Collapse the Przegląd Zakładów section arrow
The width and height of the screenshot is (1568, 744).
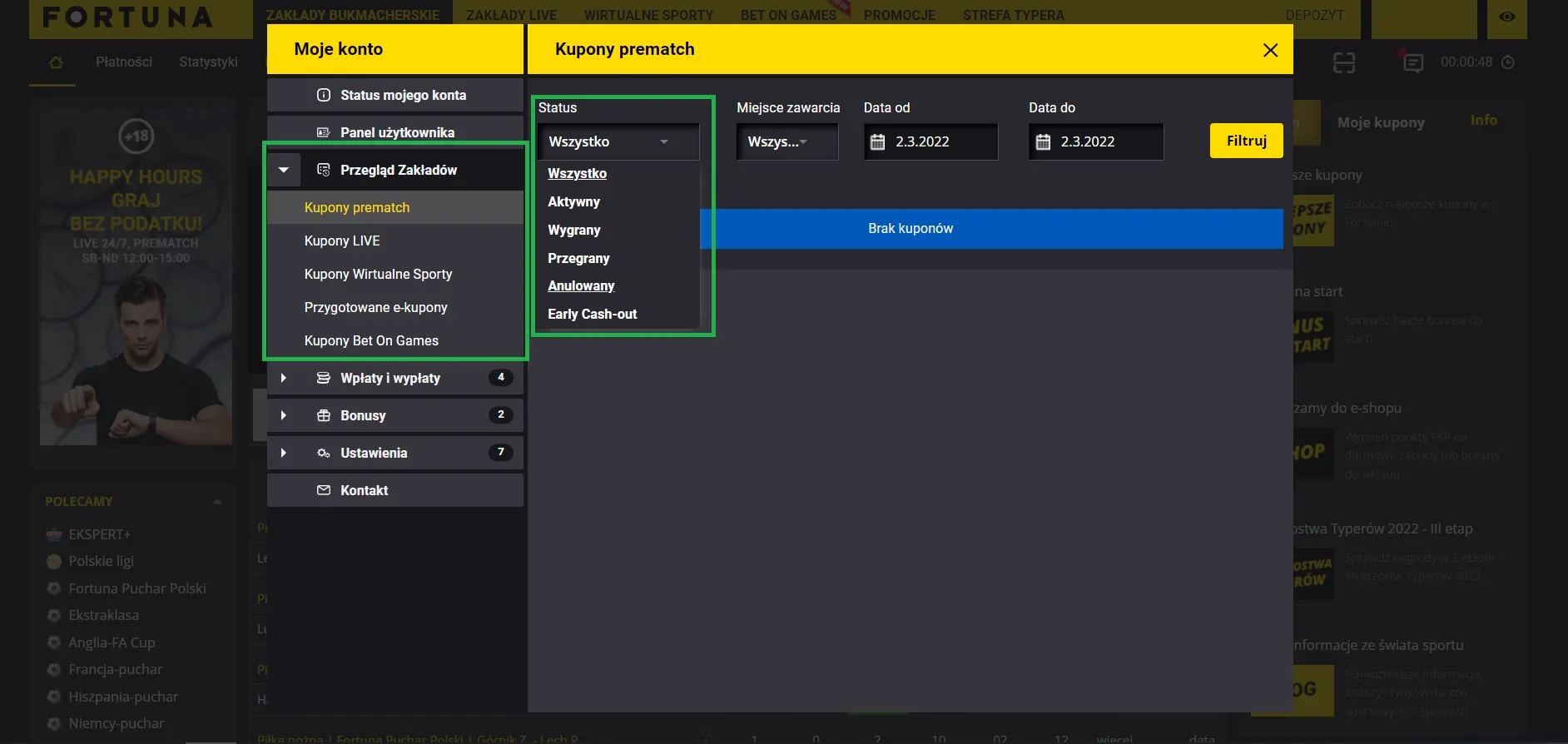point(284,170)
